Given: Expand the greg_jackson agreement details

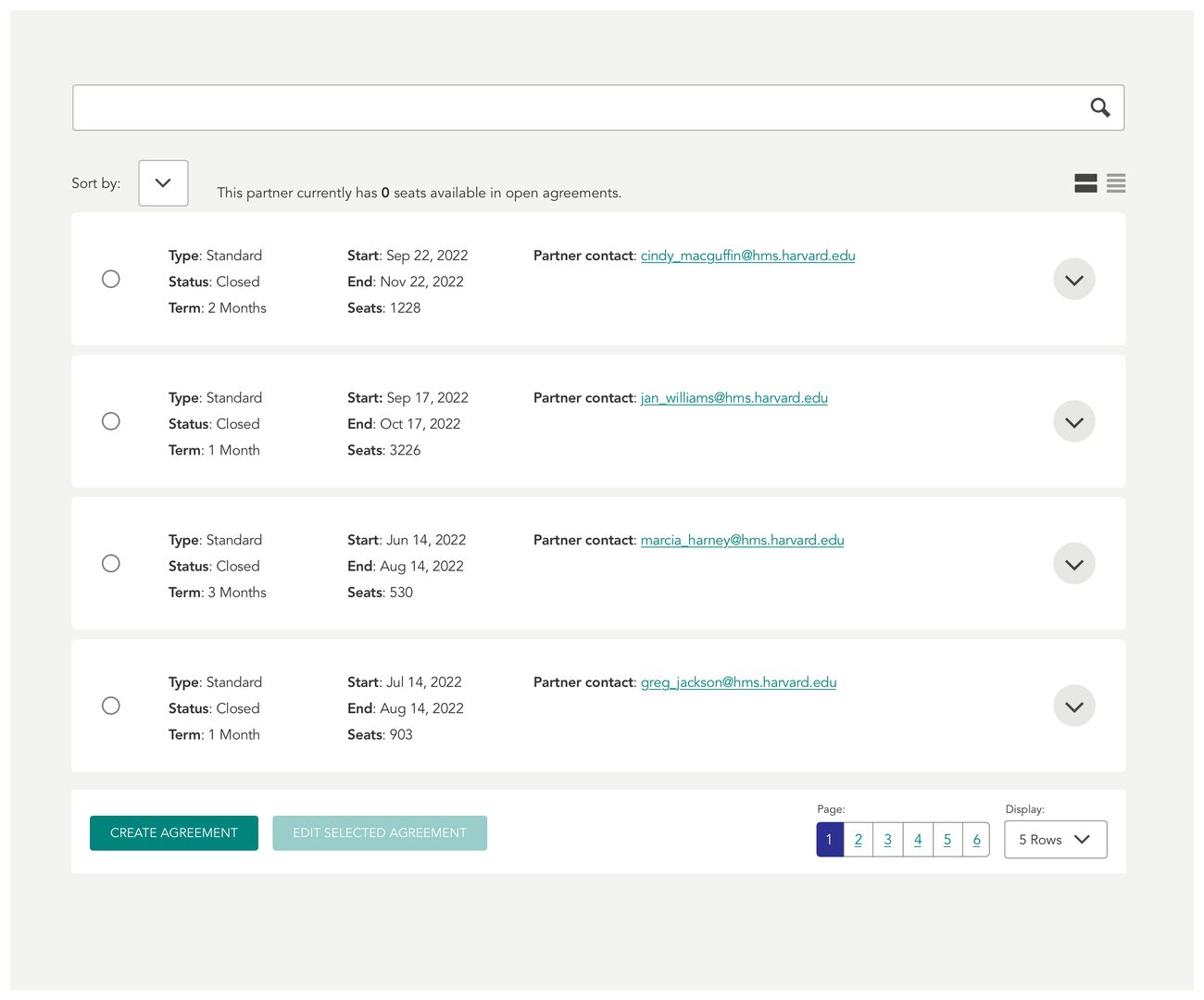Looking at the screenshot, I should click(1074, 706).
